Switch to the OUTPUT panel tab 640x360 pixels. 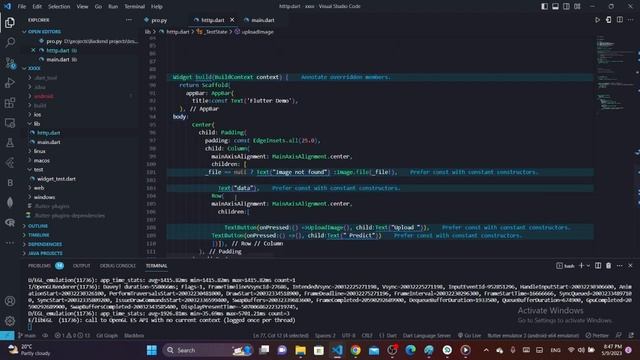coord(81,266)
